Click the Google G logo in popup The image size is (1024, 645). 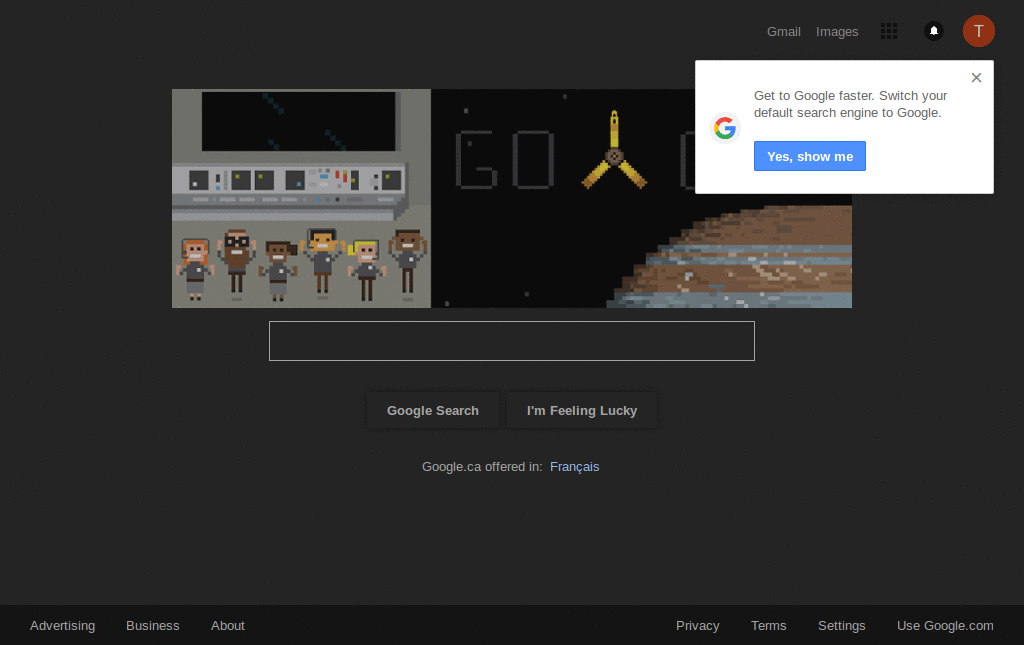(725, 128)
